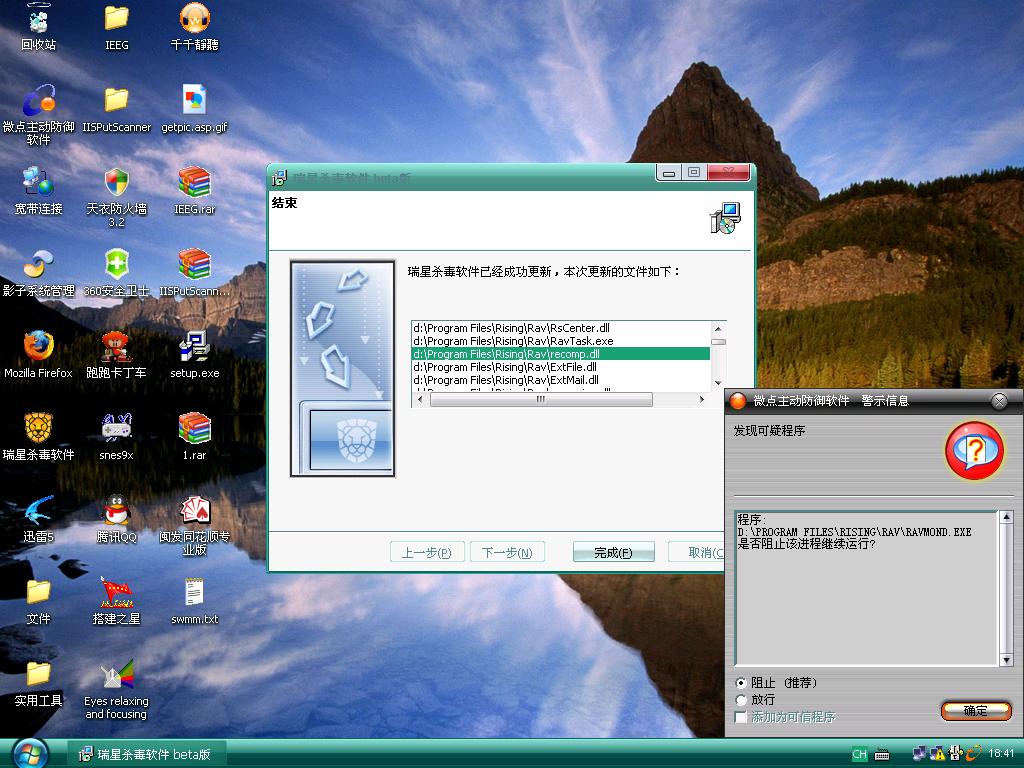This screenshot has height=768, width=1024.
Task: Open the 腾讯QQ penguin icon
Action: (116, 511)
